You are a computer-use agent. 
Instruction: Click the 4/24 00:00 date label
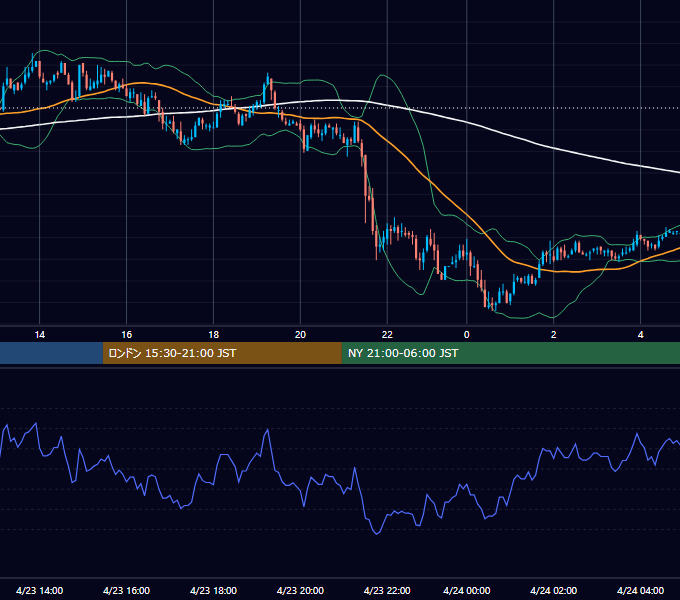coord(467,590)
